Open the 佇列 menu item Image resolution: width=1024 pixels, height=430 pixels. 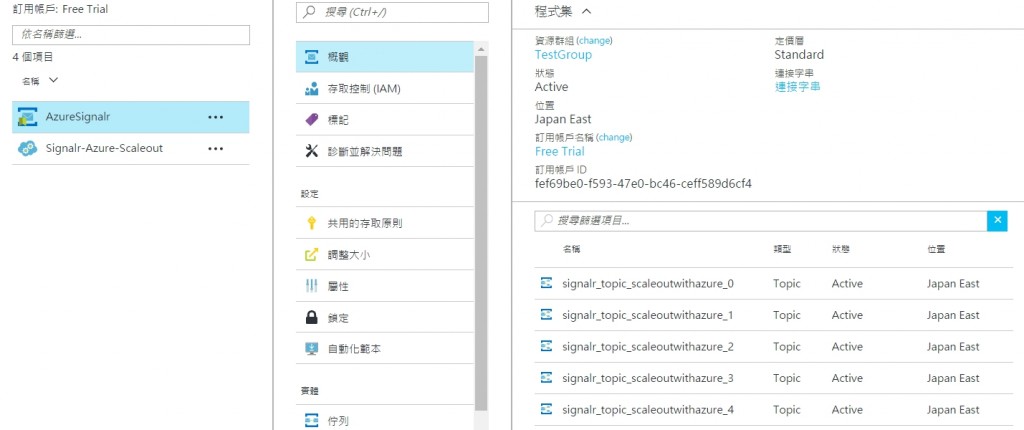384,419
